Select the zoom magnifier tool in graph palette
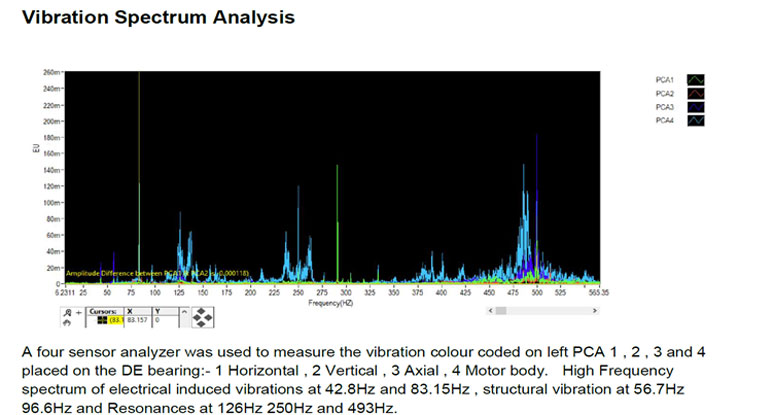774x415 pixels. point(68,313)
